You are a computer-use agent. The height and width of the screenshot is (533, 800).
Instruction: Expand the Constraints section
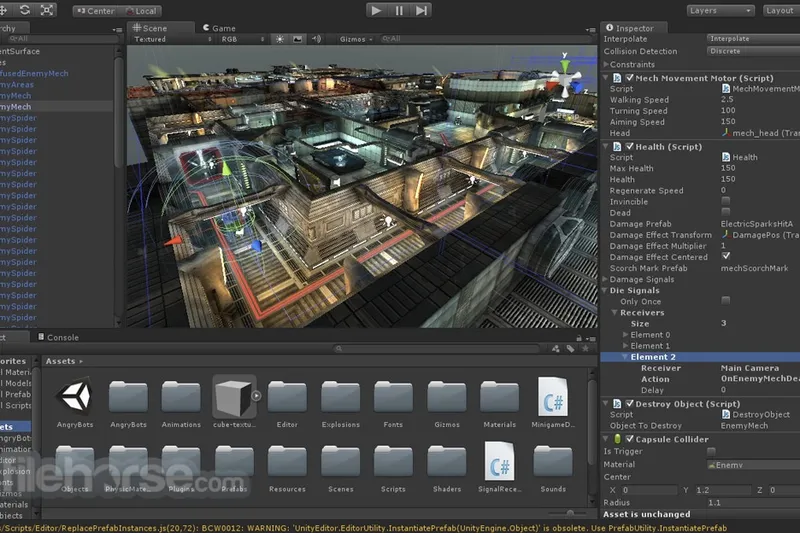click(606, 64)
